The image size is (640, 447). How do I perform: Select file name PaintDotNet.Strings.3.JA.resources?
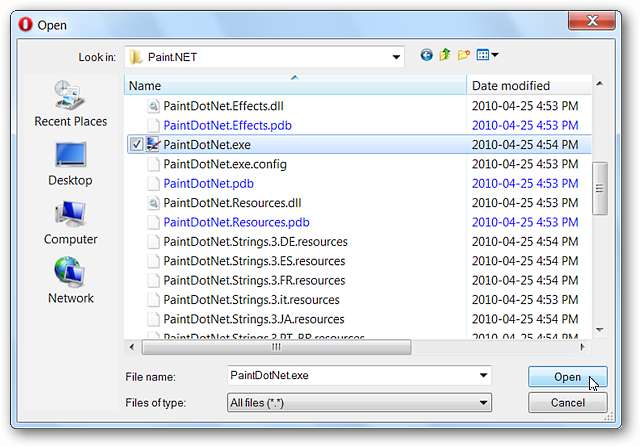point(254,319)
